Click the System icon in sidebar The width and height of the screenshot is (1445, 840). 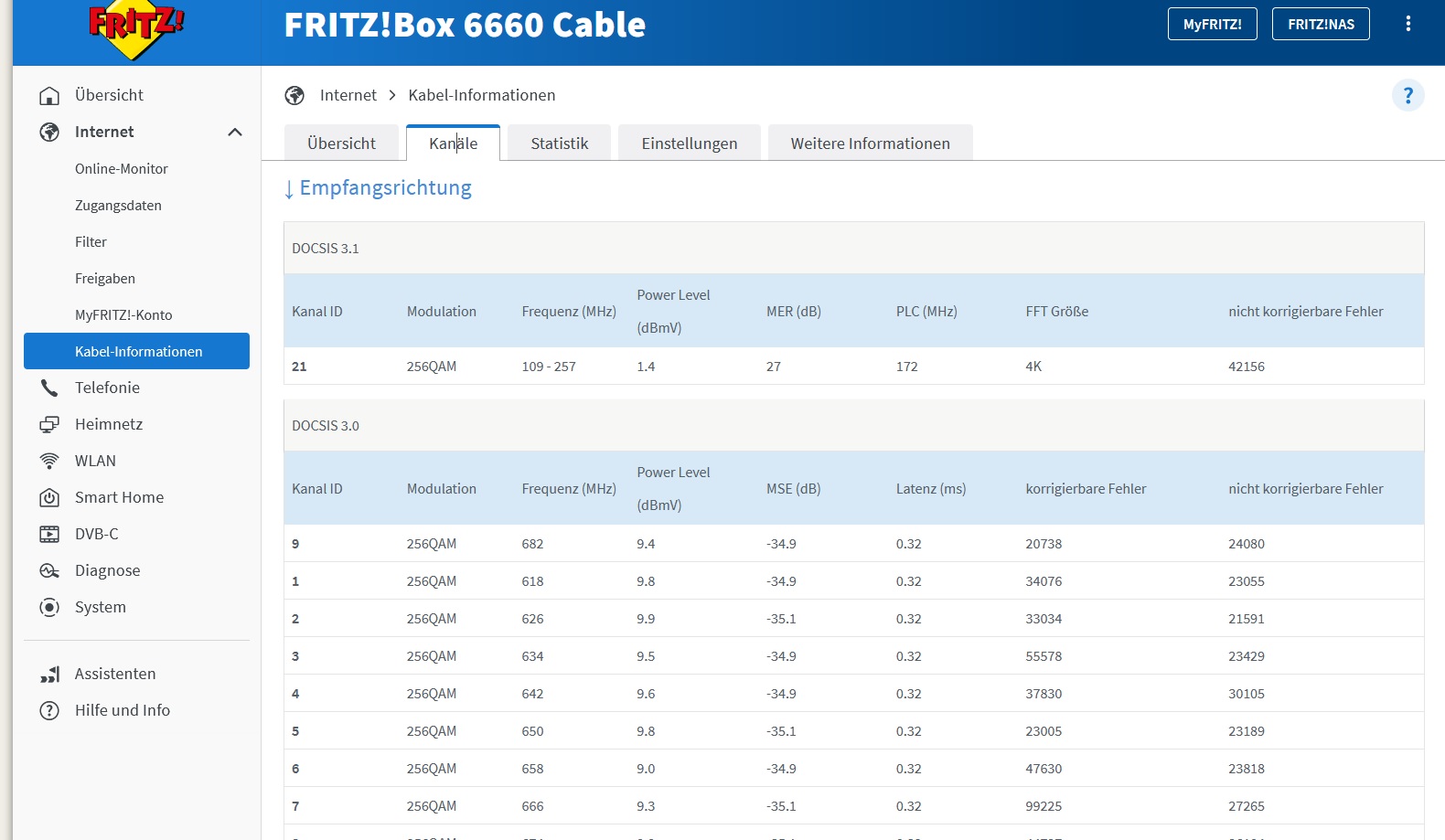[x=49, y=607]
